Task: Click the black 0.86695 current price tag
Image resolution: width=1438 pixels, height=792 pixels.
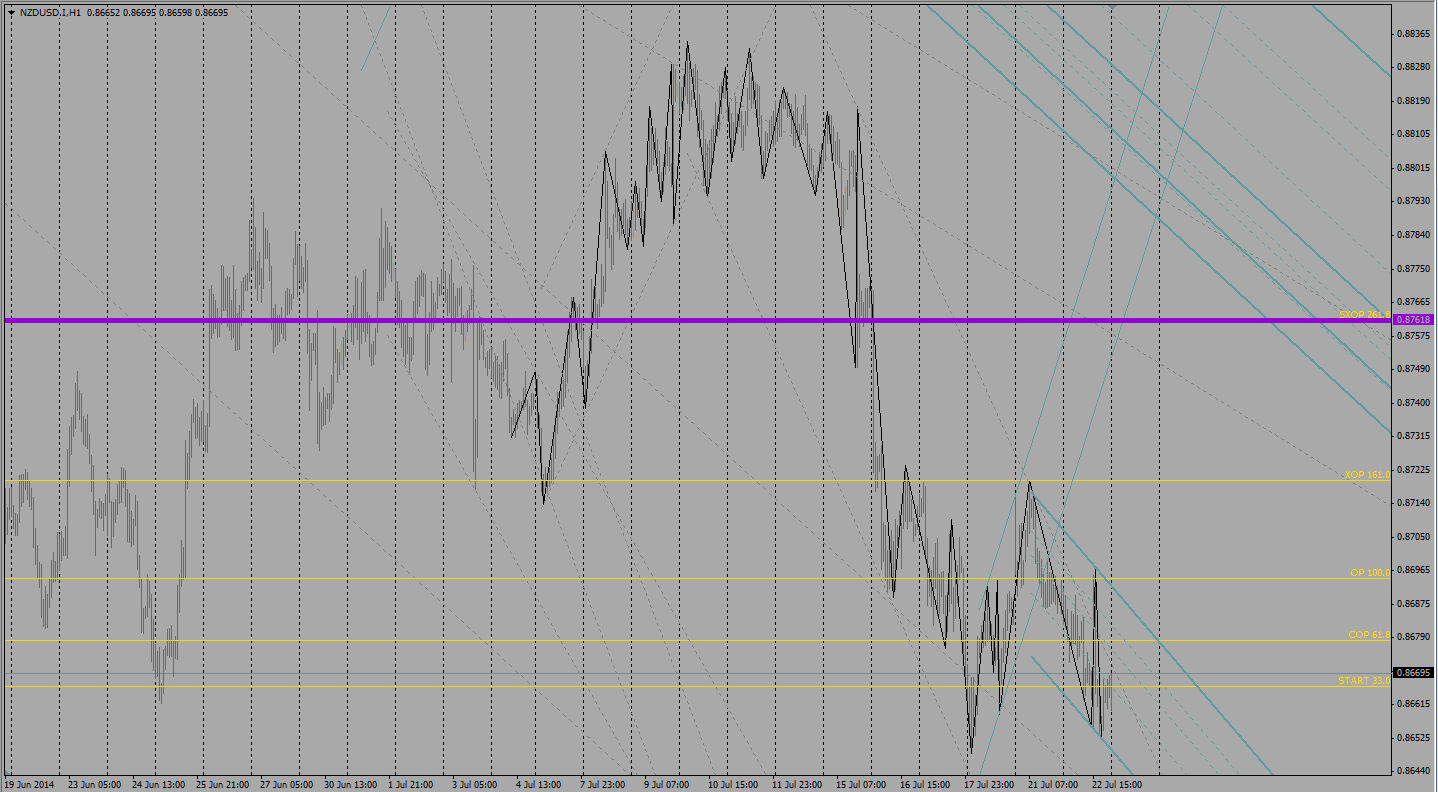Action: click(1413, 673)
